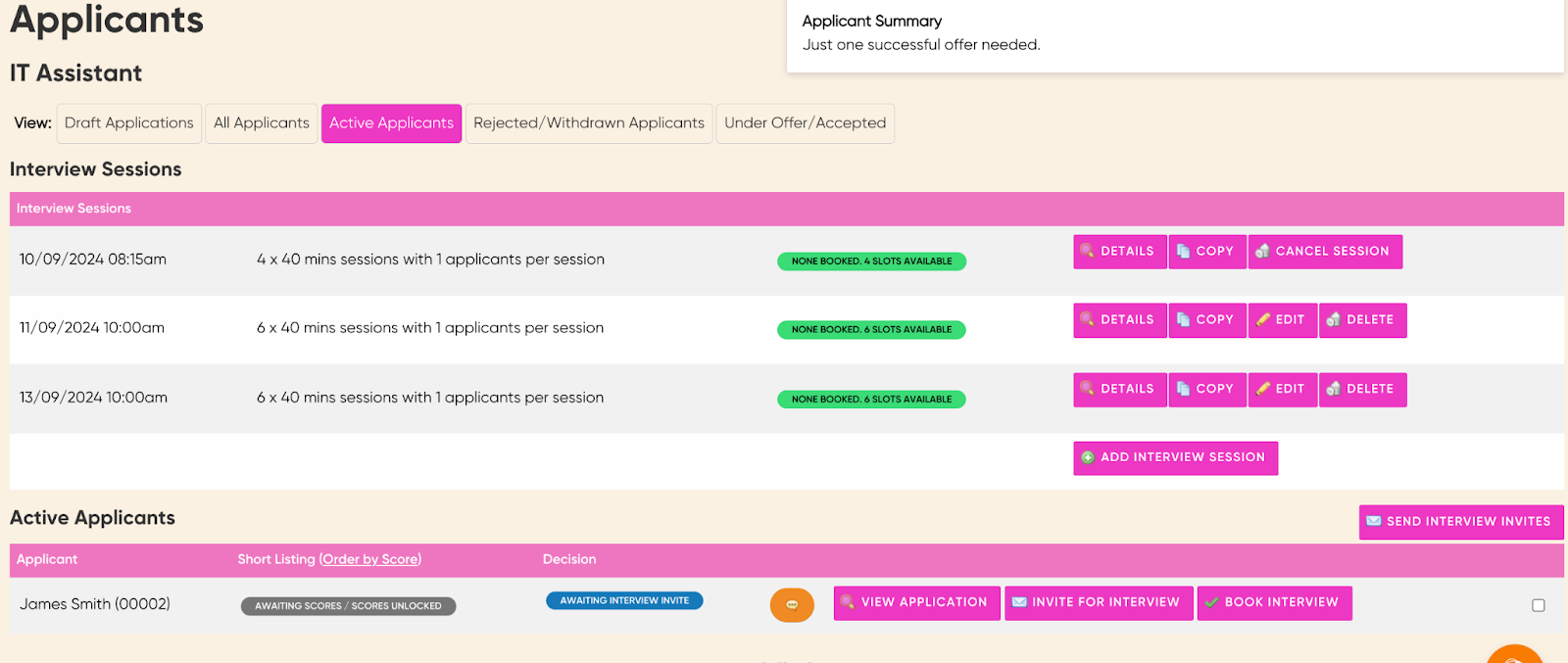
Task: Book interview for James Smith
Action: click(x=1274, y=603)
